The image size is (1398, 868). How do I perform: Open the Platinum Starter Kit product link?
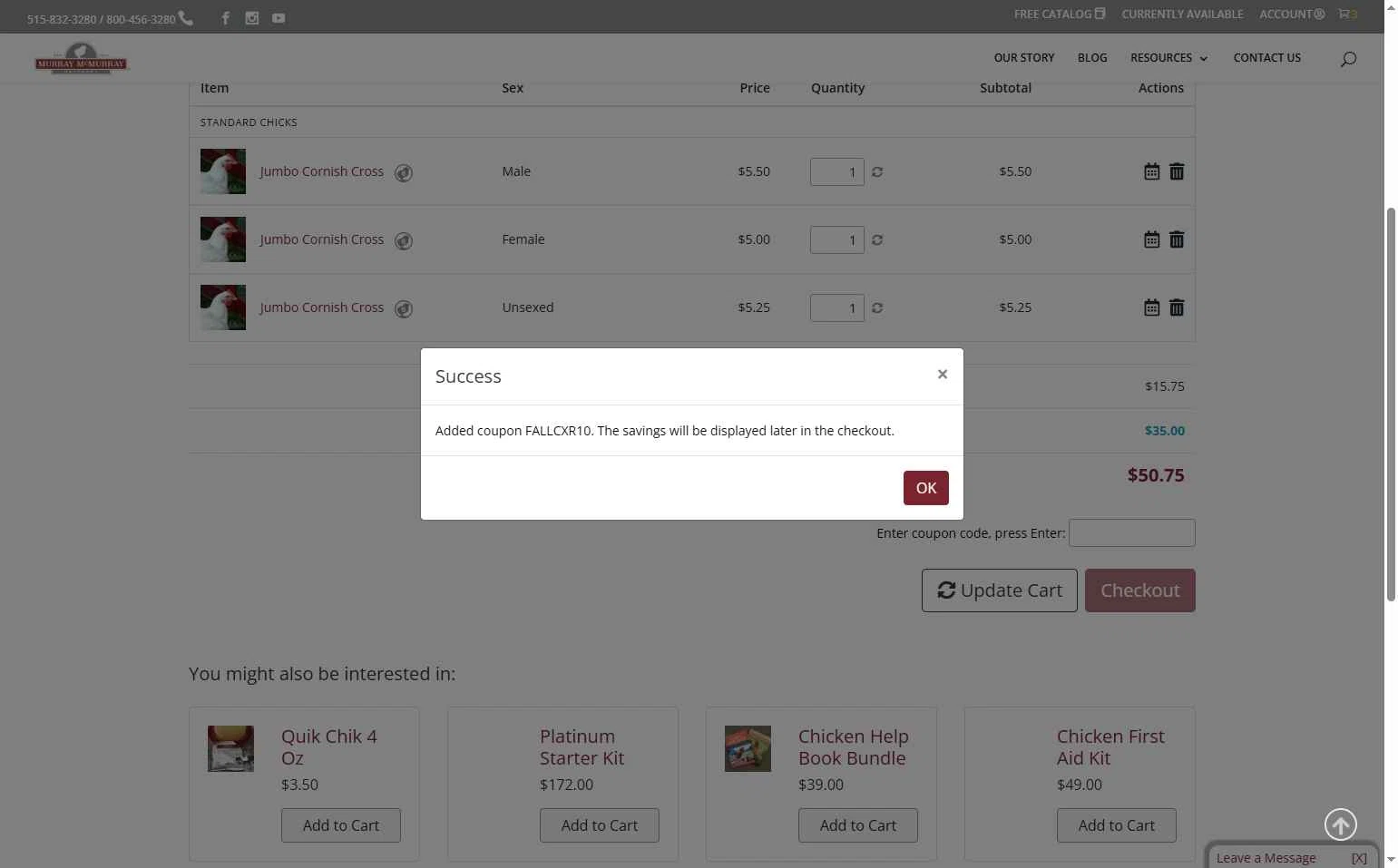pos(582,747)
